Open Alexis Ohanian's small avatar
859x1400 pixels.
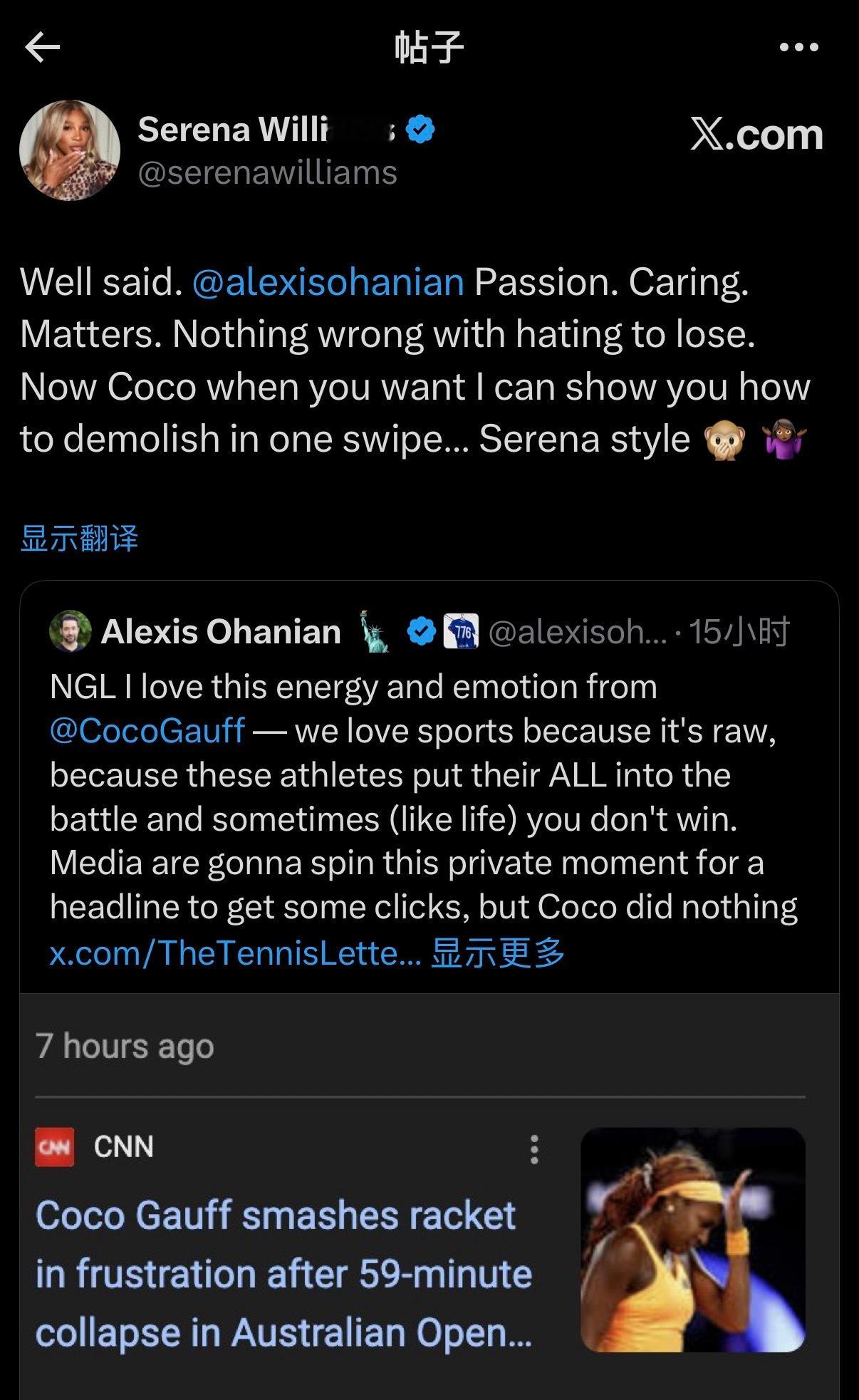click(71, 631)
